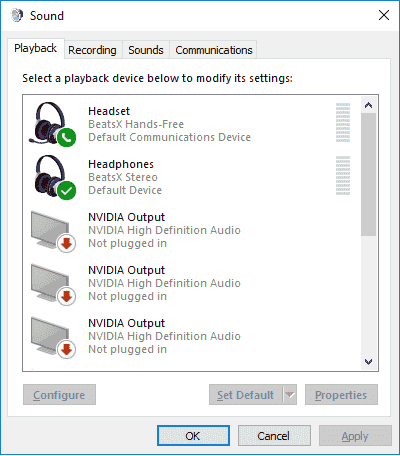Select the Headphones BeatsX Stereo icon
400x456 pixels.
[54, 177]
